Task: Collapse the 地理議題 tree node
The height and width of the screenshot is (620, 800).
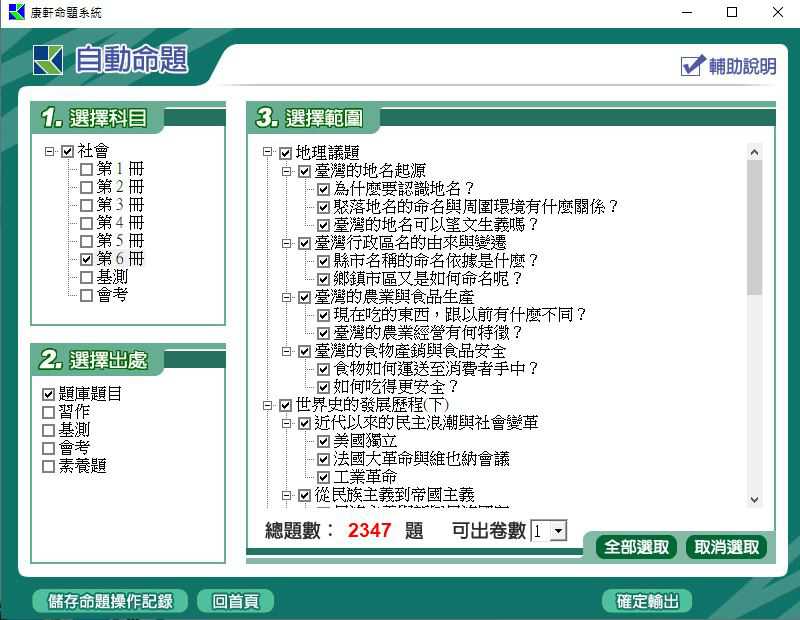Action: click(267, 152)
